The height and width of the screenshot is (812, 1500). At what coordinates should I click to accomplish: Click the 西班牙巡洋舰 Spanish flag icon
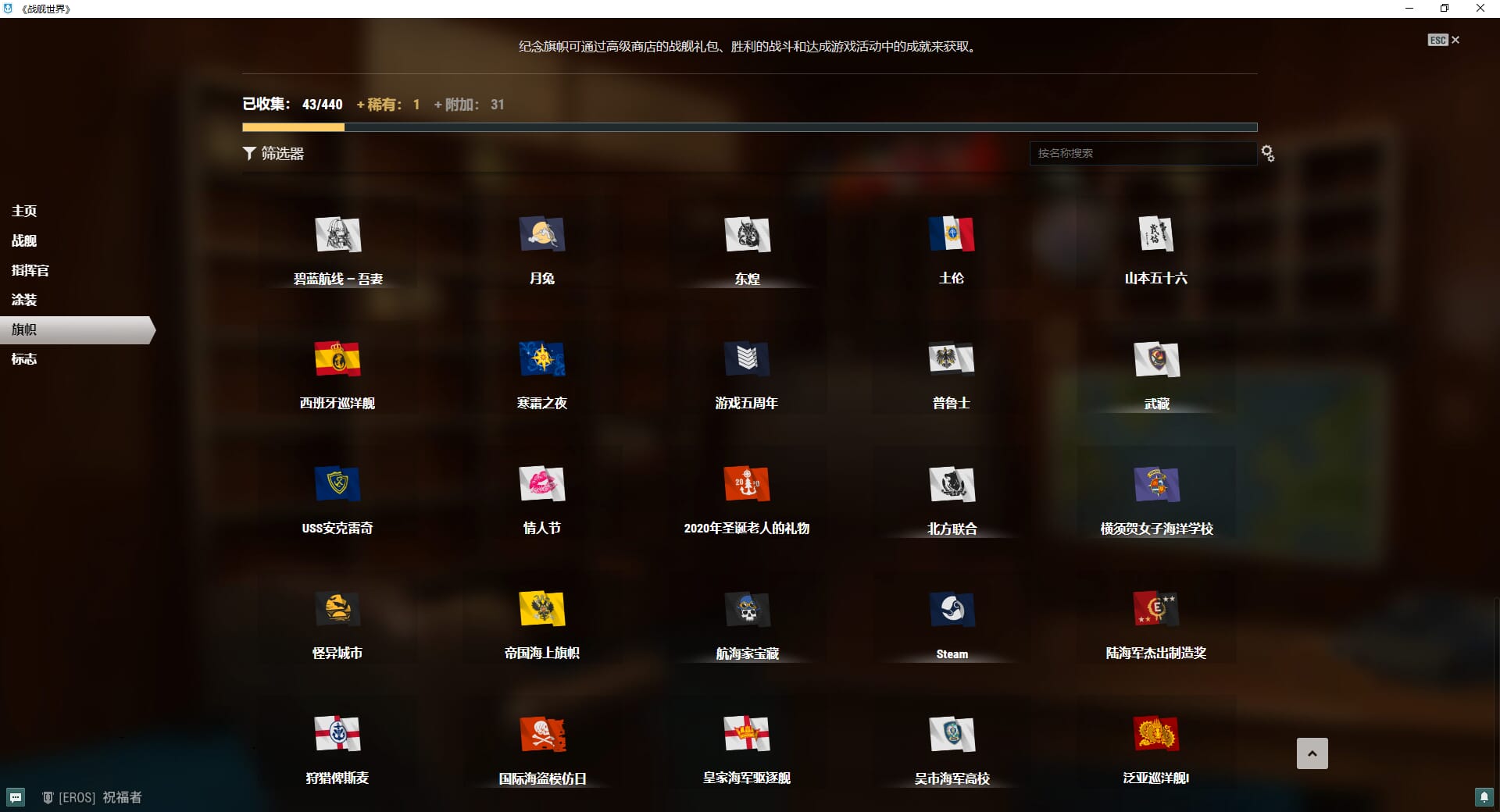(337, 359)
